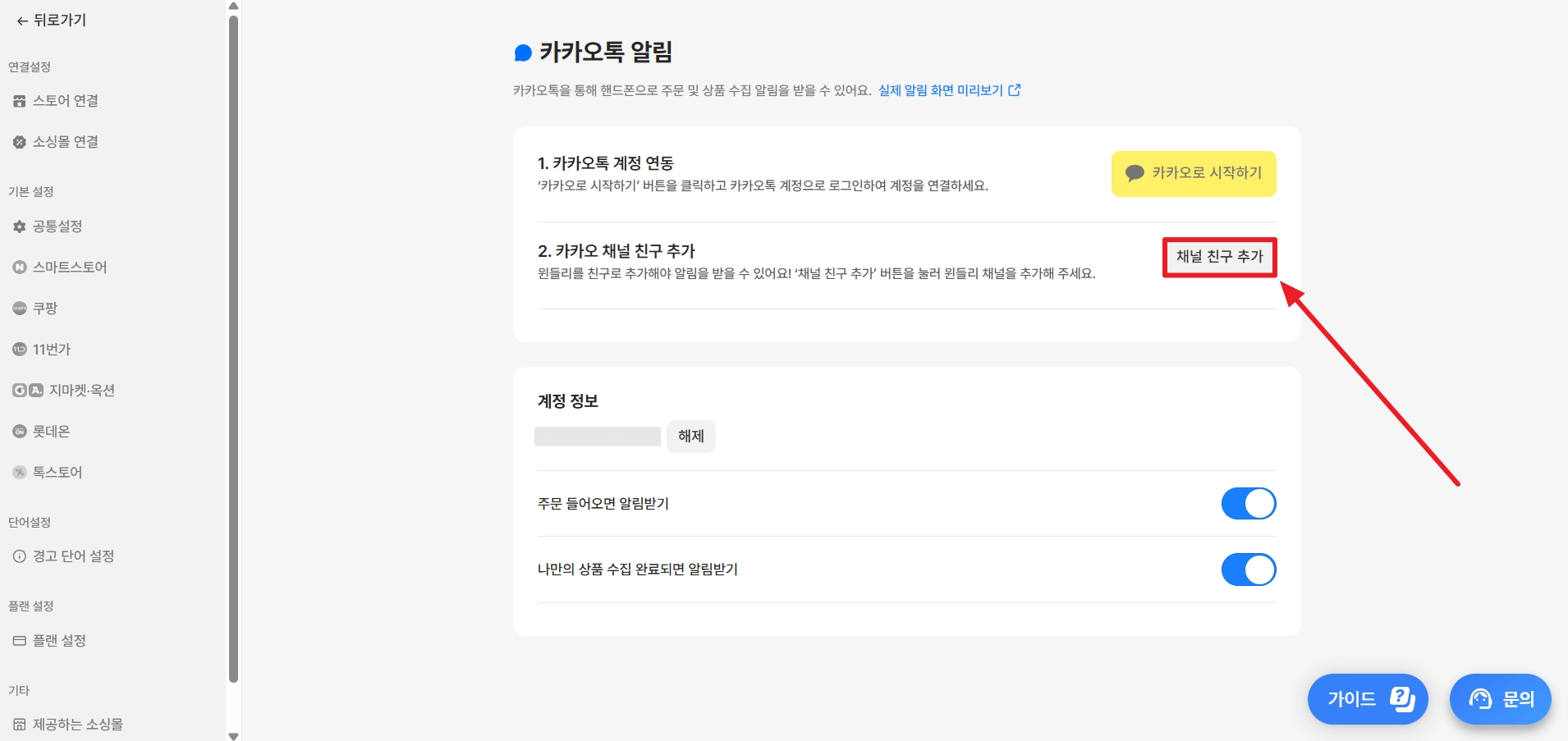Click the external link icon after 미리보기
This screenshot has width=1568, height=741.
click(x=1015, y=90)
